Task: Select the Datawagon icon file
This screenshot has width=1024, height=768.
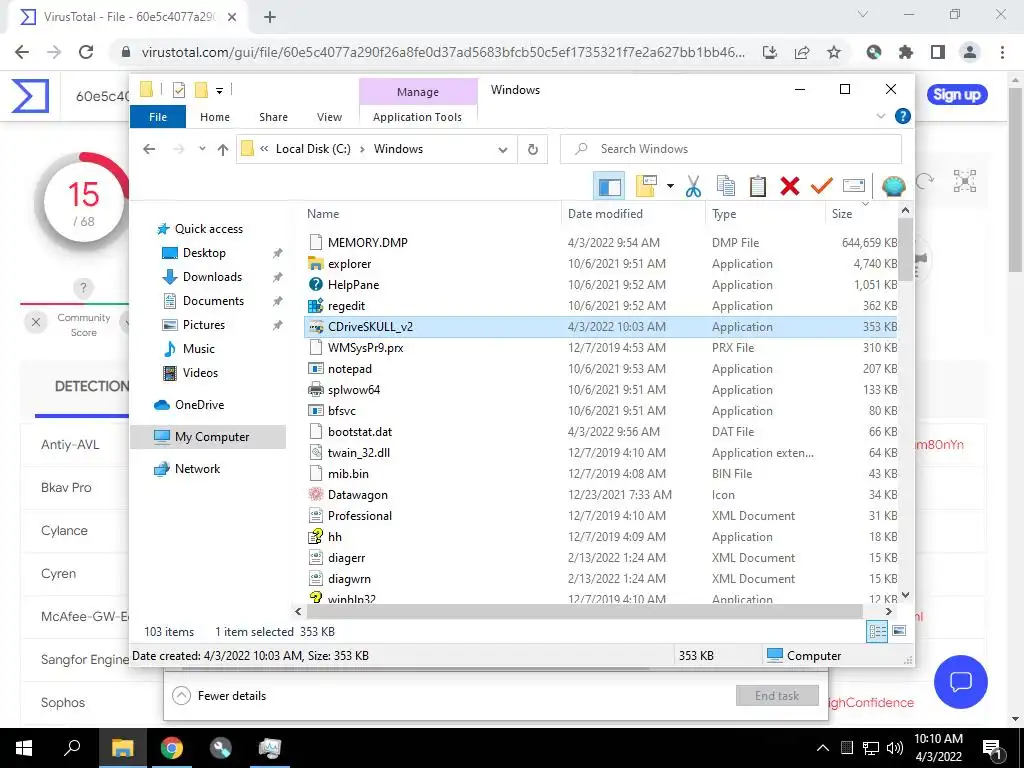Action: click(x=601, y=494)
